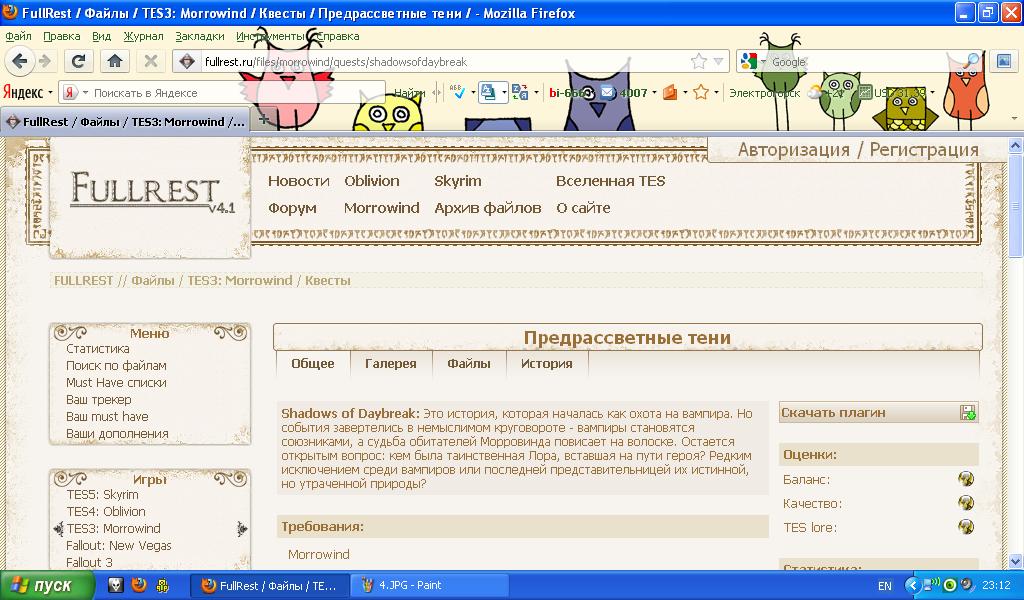This screenshot has width=1024, height=600.
Task: Click the yellow quick launch icon
Action: click(162, 585)
